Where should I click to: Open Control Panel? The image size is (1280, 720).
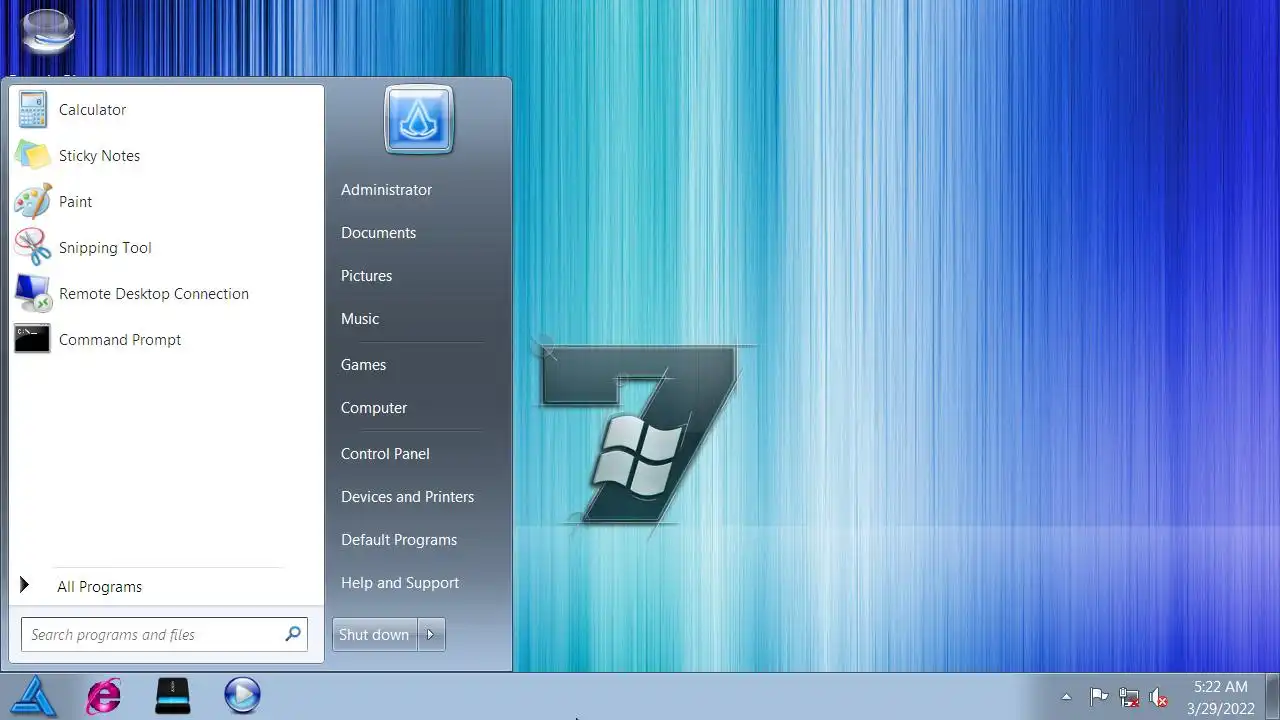[385, 454]
